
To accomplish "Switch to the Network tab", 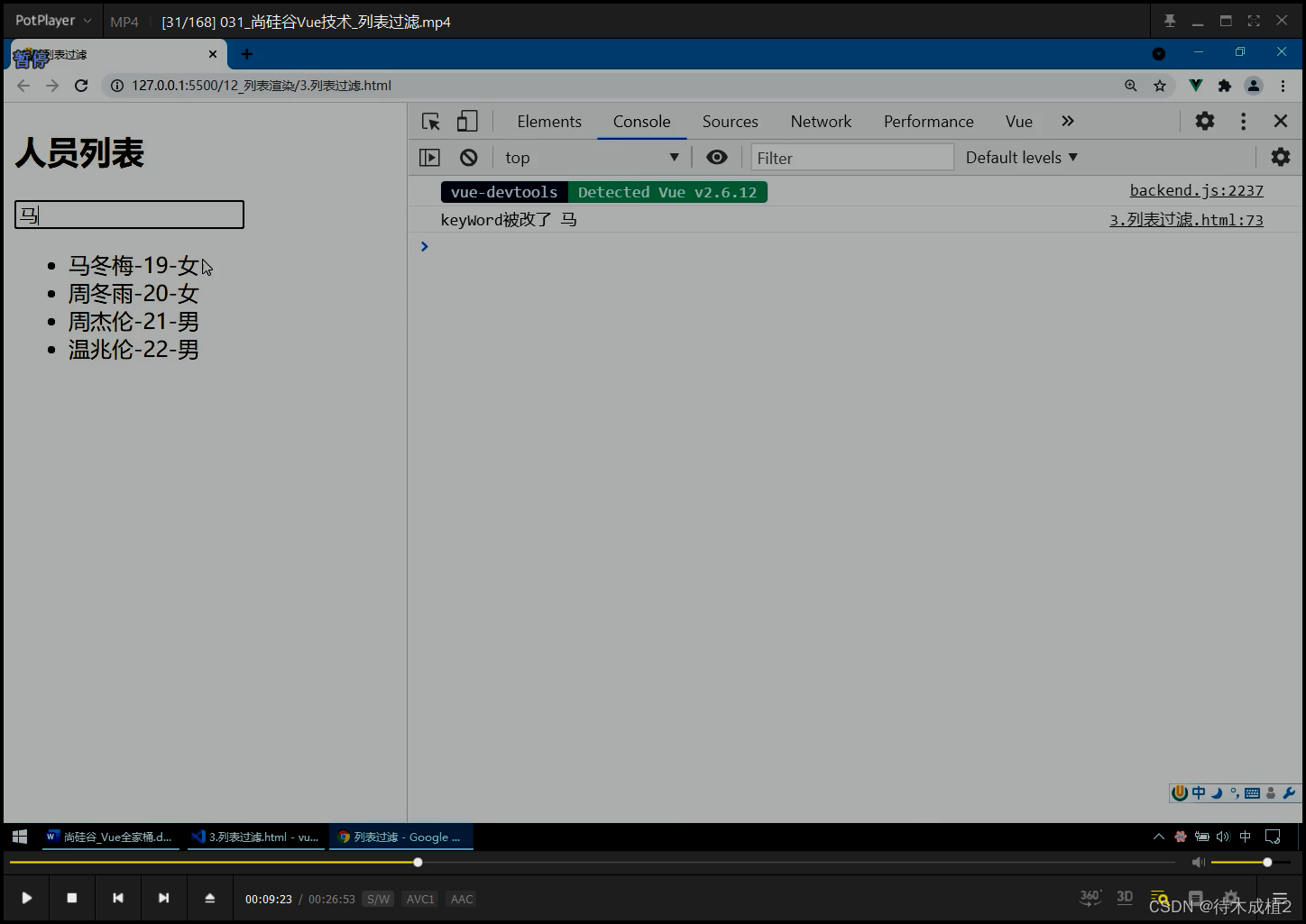I will click(x=821, y=122).
